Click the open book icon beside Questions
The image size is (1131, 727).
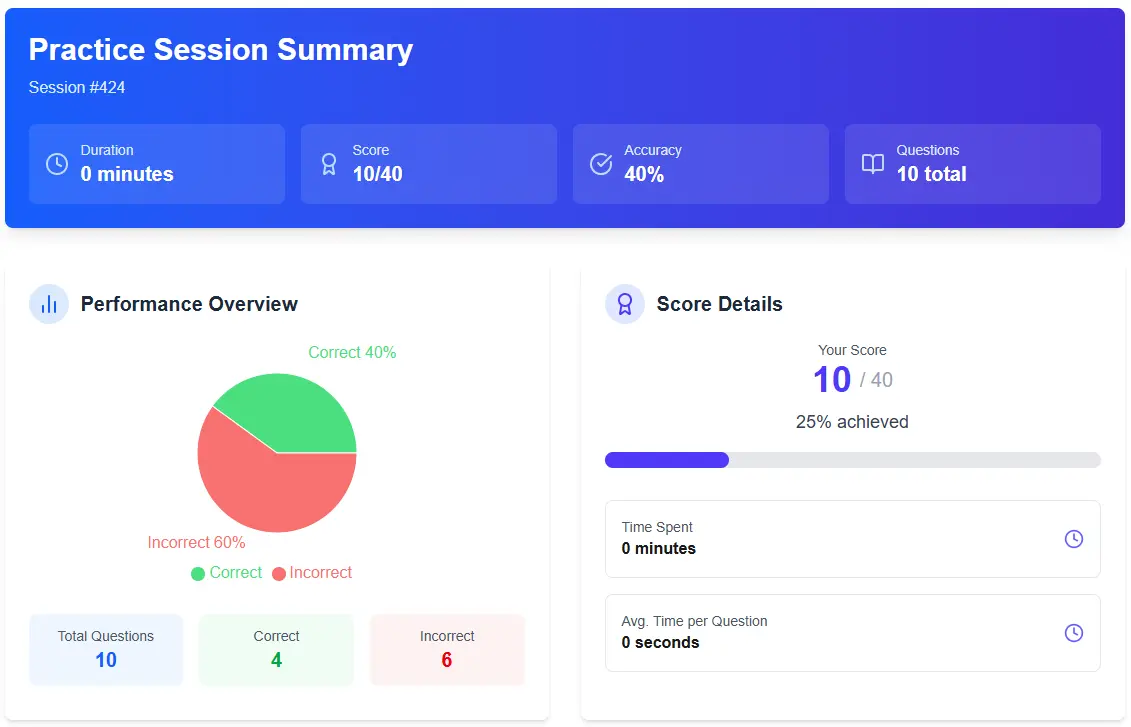pyautogui.click(x=873, y=163)
